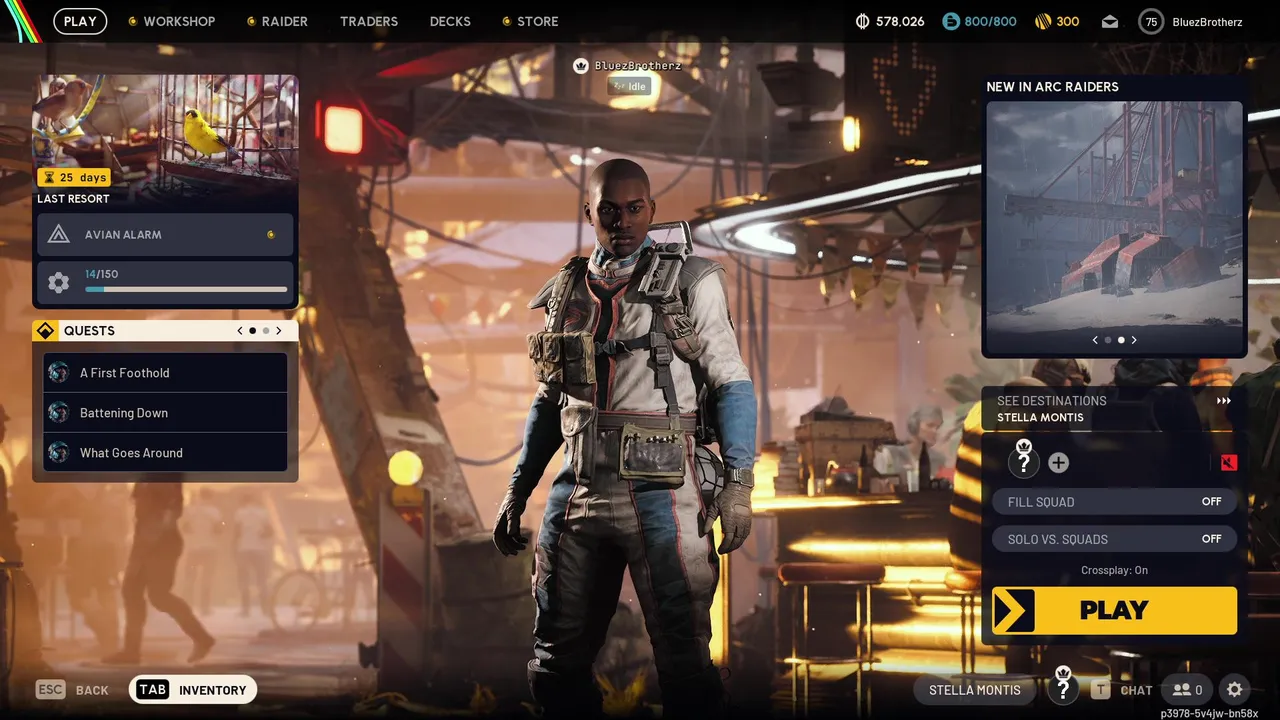Viewport: 1280px width, 720px height.
Task: Open Inventory with the TAB button
Action: coord(193,689)
